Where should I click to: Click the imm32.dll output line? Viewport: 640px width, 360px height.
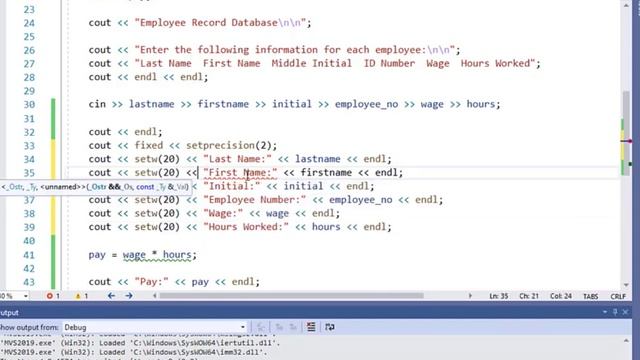134,352
